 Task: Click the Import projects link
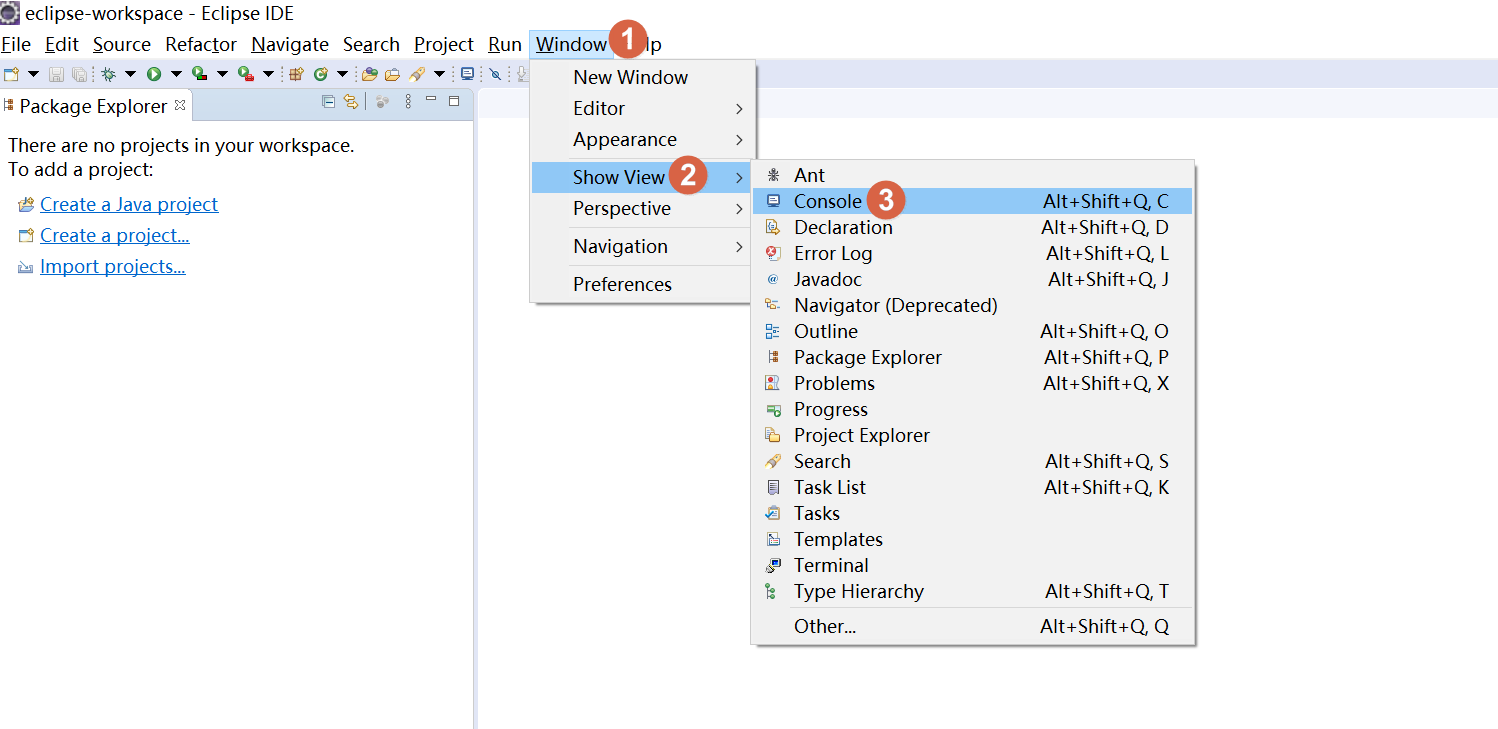tap(112, 267)
